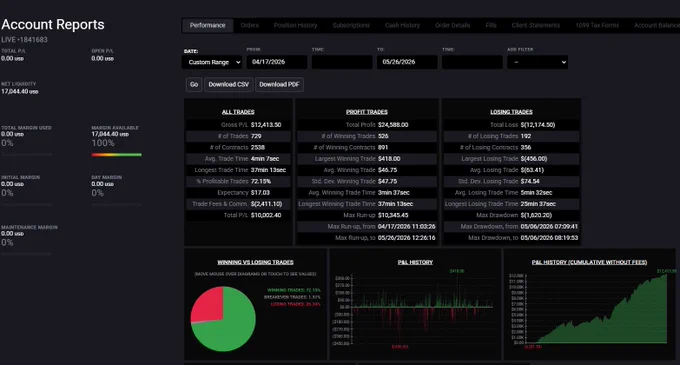Click the All Trades heading
Image resolution: width=680 pixels, height=365 pixels.
tap(238, 112)
